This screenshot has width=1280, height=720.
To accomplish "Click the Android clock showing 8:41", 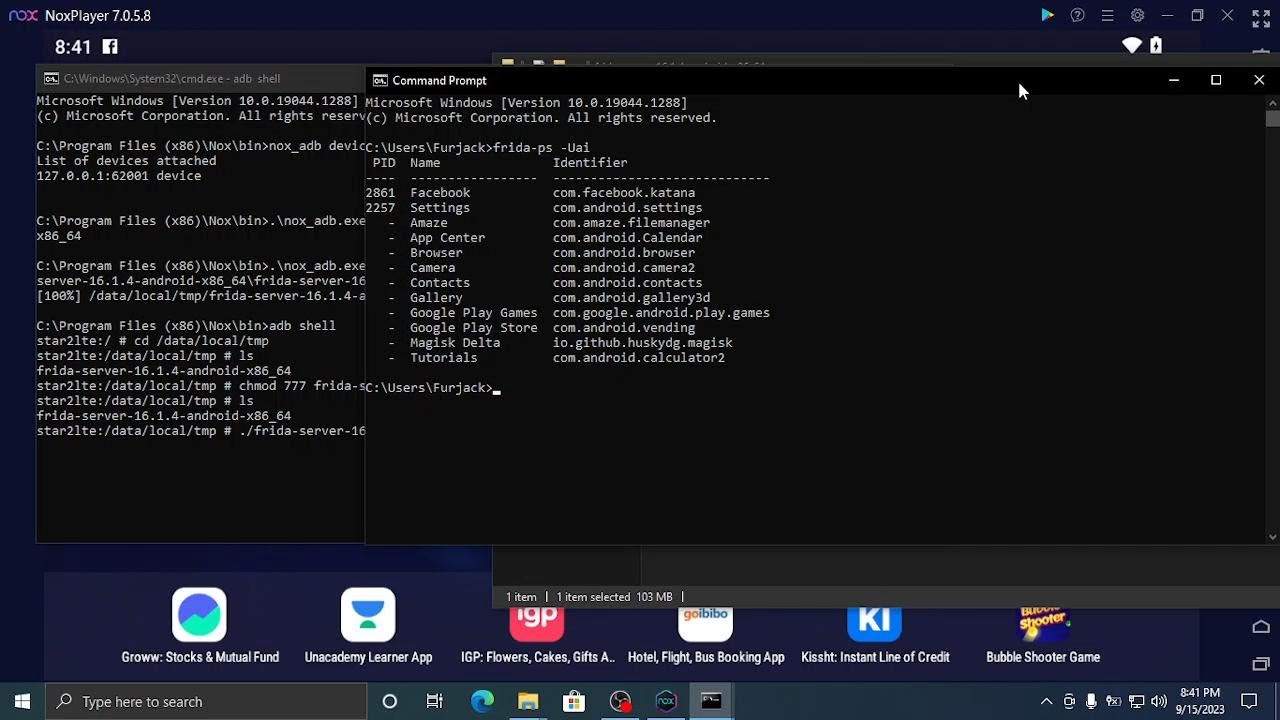I will click(73, 47).
